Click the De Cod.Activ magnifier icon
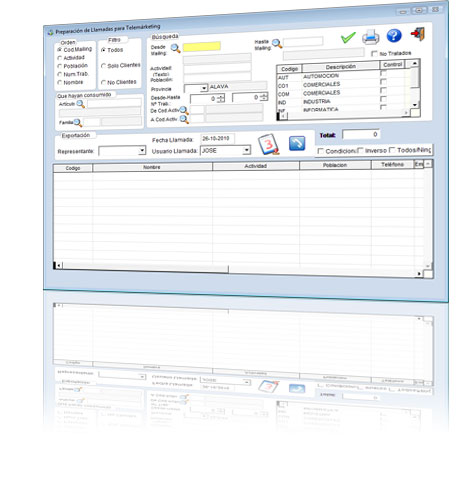This screenshot has height=480, width=475. point(184,110)
